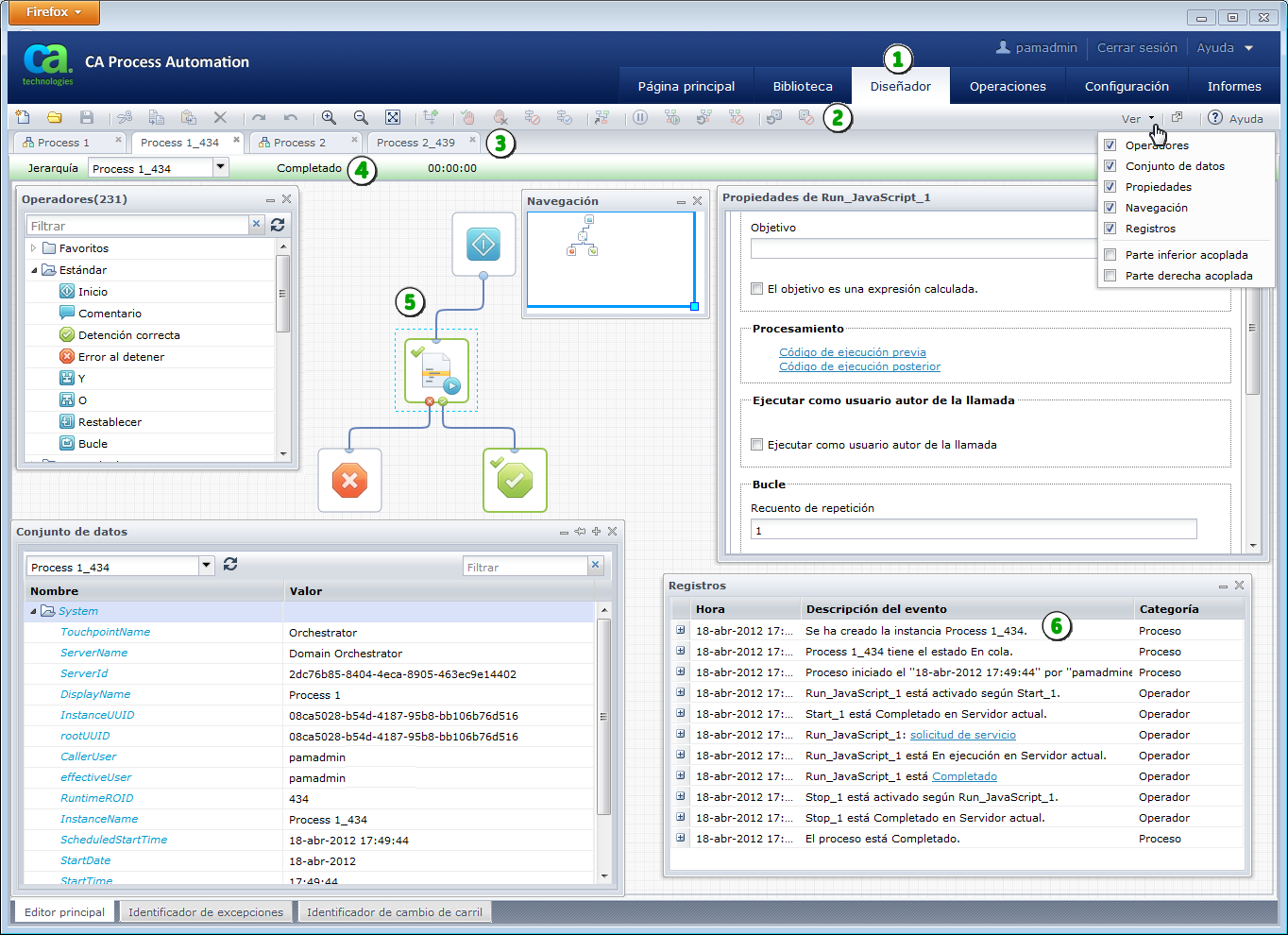Click the Stop error operator on canvas
This screenshot has height=935, width=1288.
point(349,481)
